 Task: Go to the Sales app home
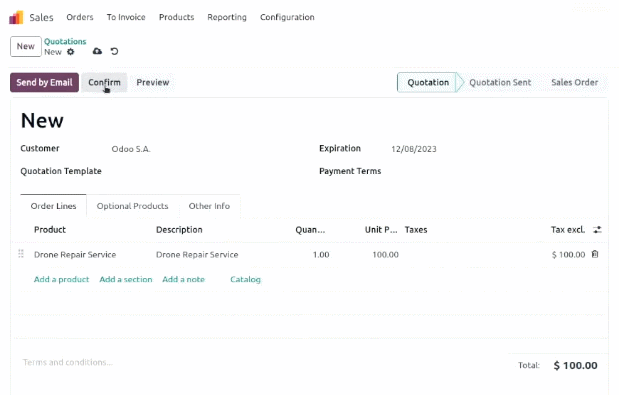41,17
